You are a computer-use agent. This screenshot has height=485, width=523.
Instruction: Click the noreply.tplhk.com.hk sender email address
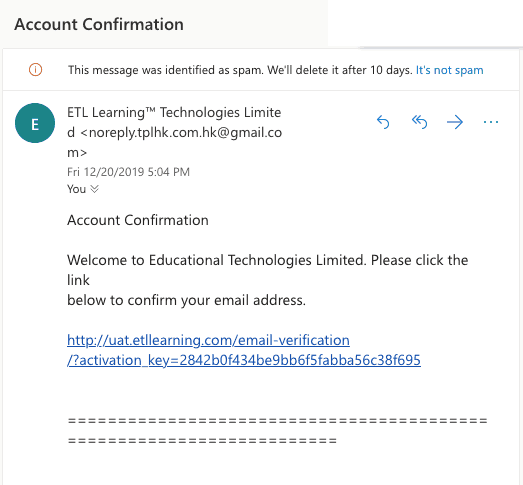point(181,133)
